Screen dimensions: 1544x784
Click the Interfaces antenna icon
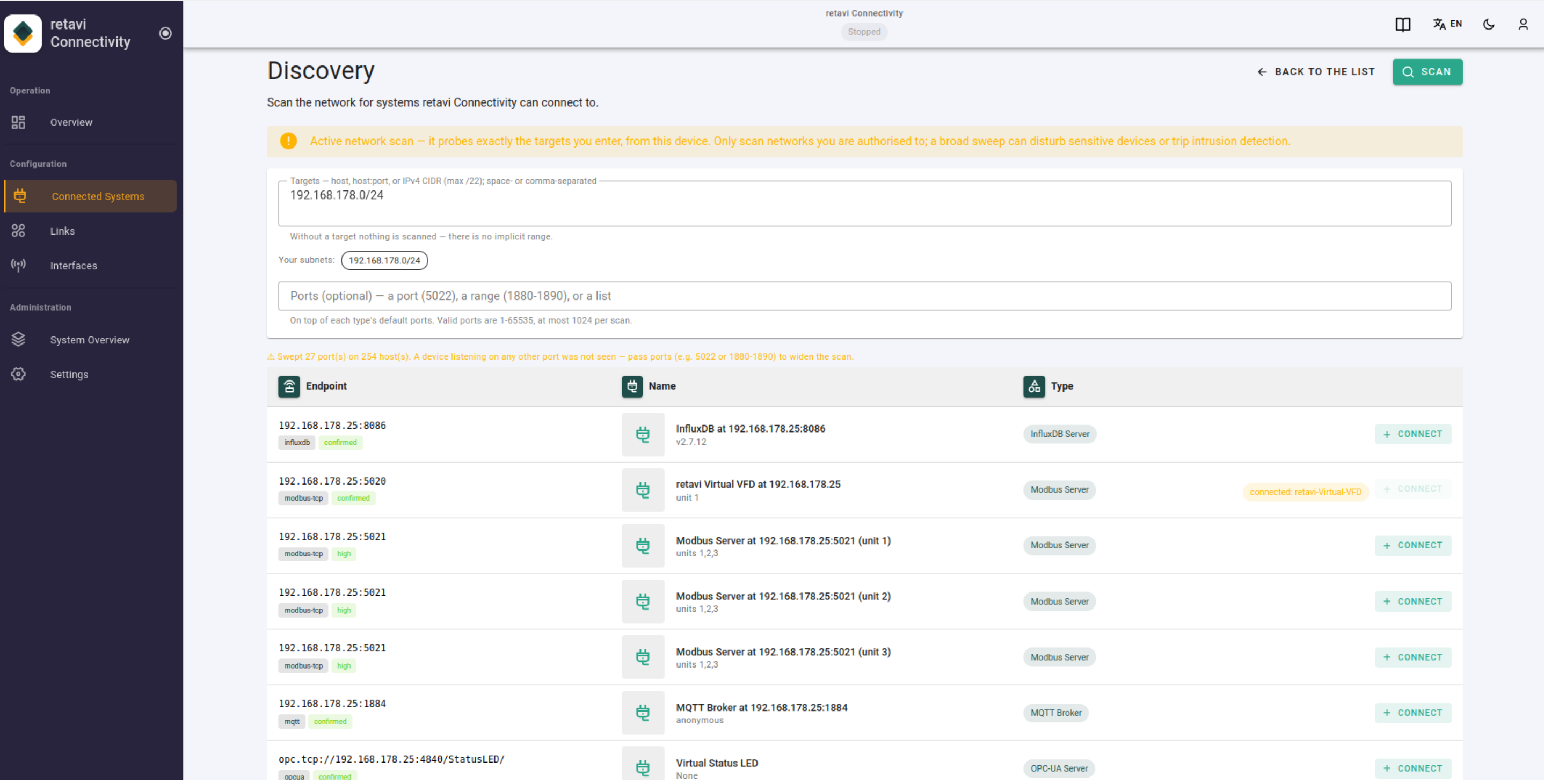pos(19,266)
